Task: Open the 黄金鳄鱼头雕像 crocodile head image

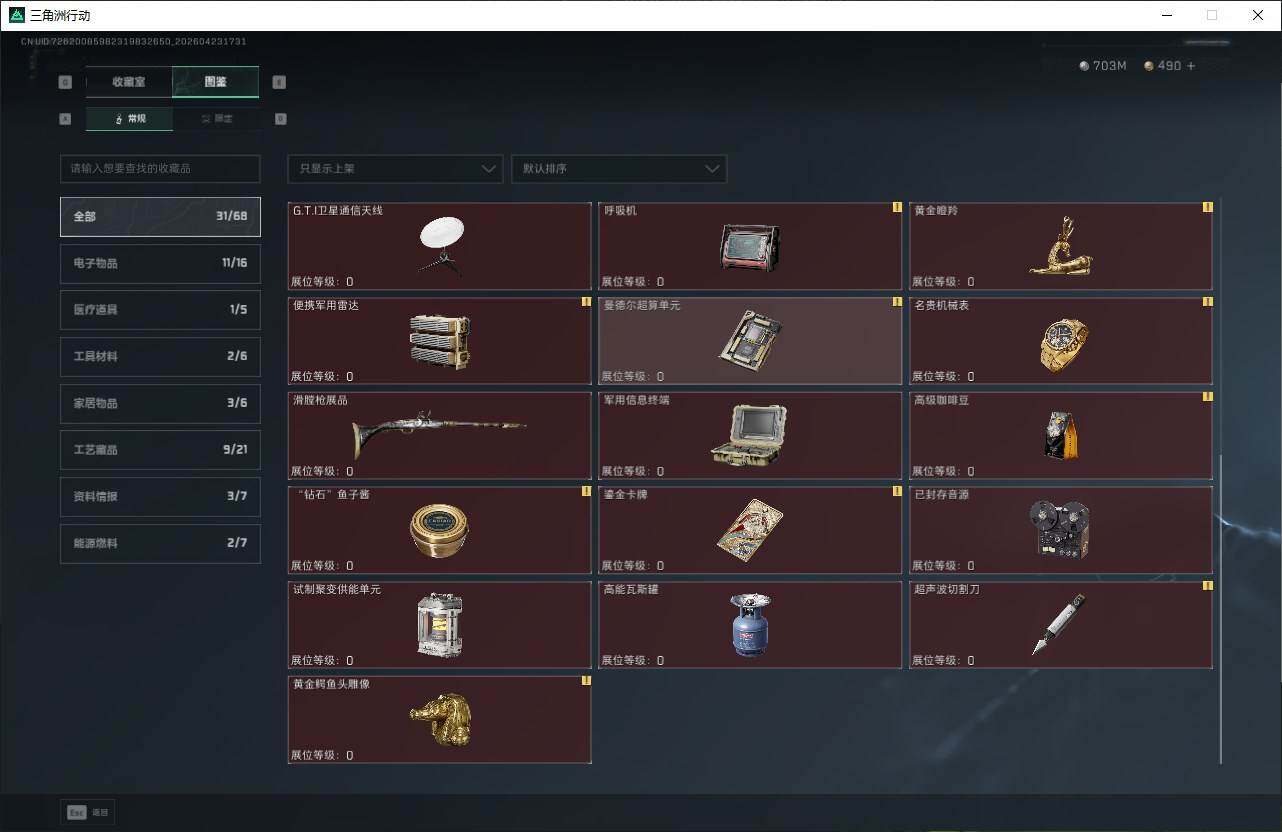Action: [440, 720]
